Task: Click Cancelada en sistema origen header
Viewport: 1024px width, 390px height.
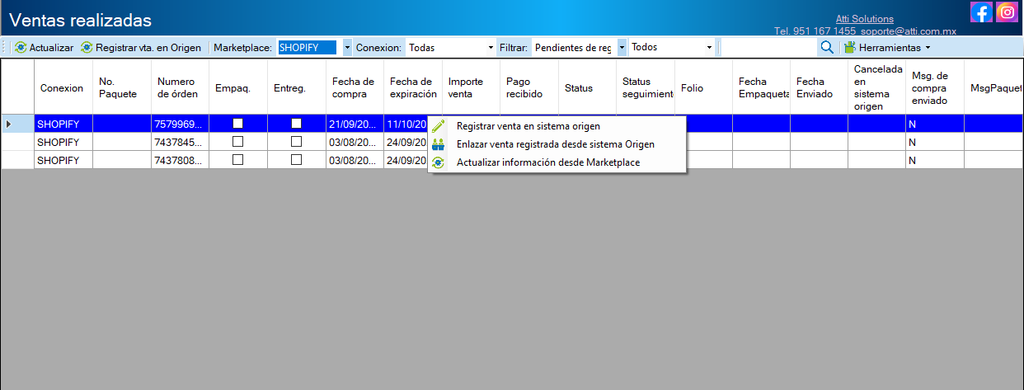Action: [876, 88]
